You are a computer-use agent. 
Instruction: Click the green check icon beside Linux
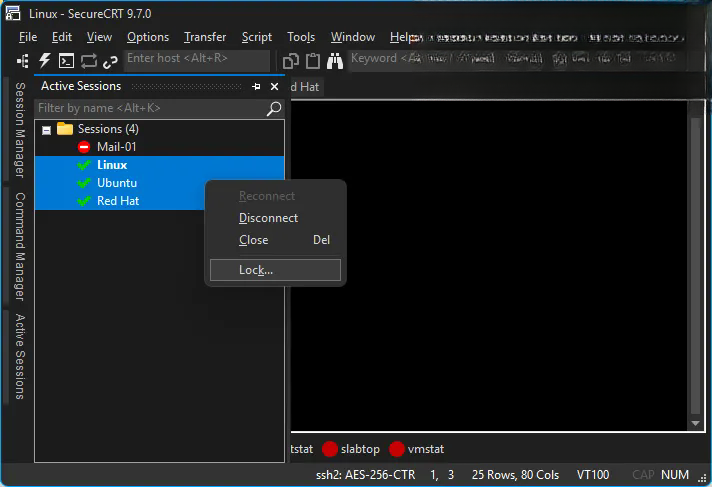coord(84,165)
